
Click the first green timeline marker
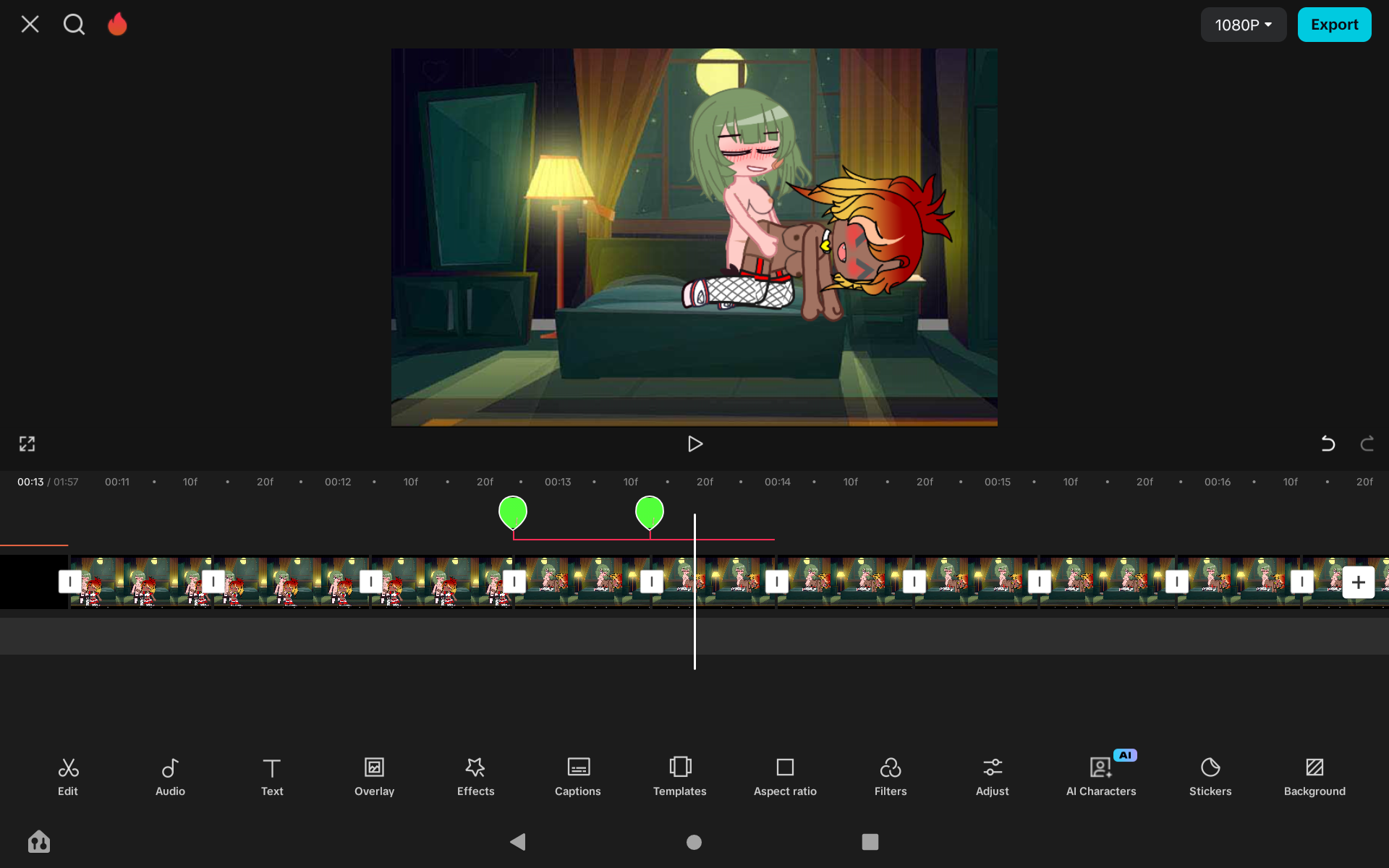point(513,512)
